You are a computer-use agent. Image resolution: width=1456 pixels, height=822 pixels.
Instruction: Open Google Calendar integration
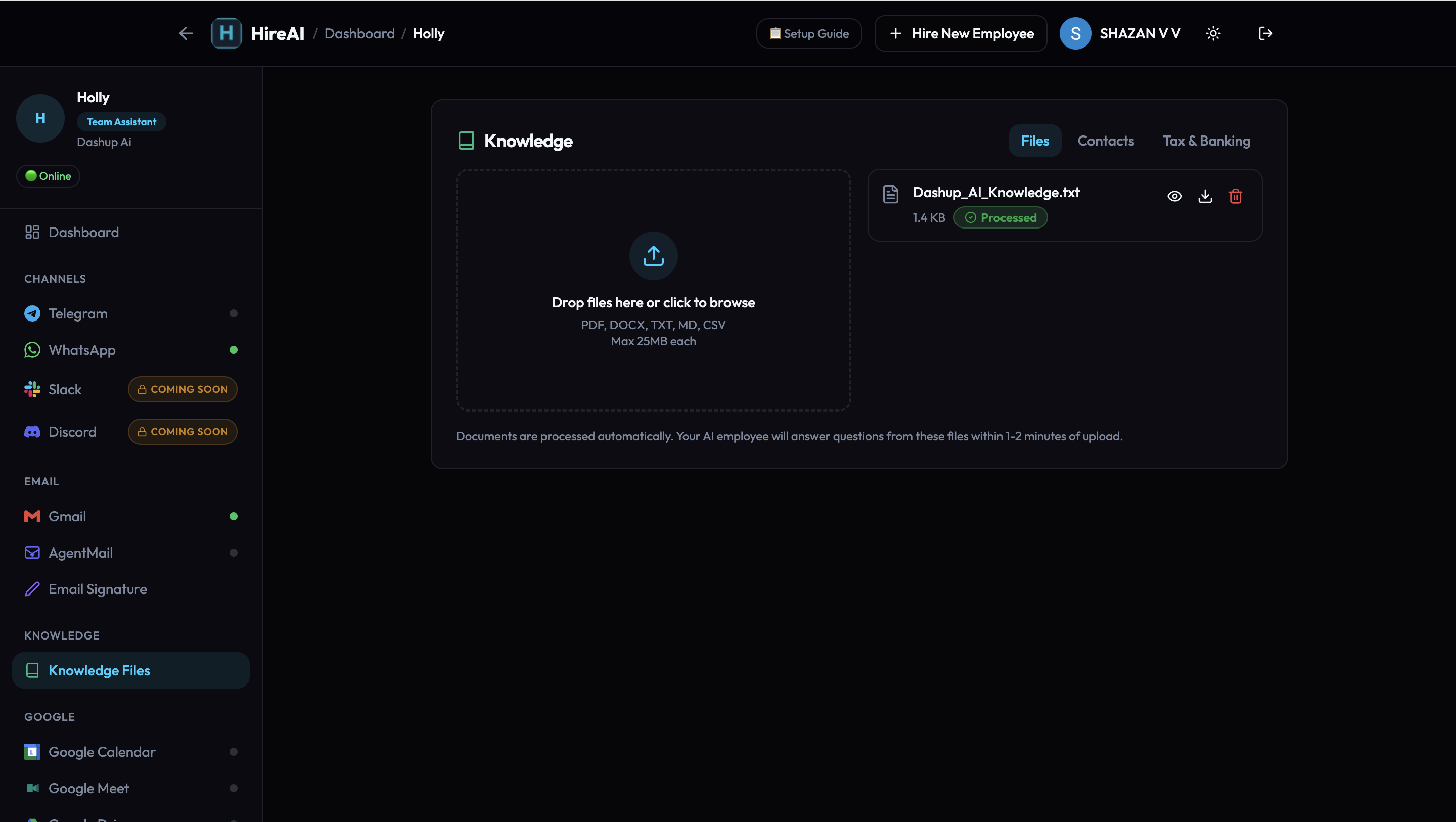102,752
